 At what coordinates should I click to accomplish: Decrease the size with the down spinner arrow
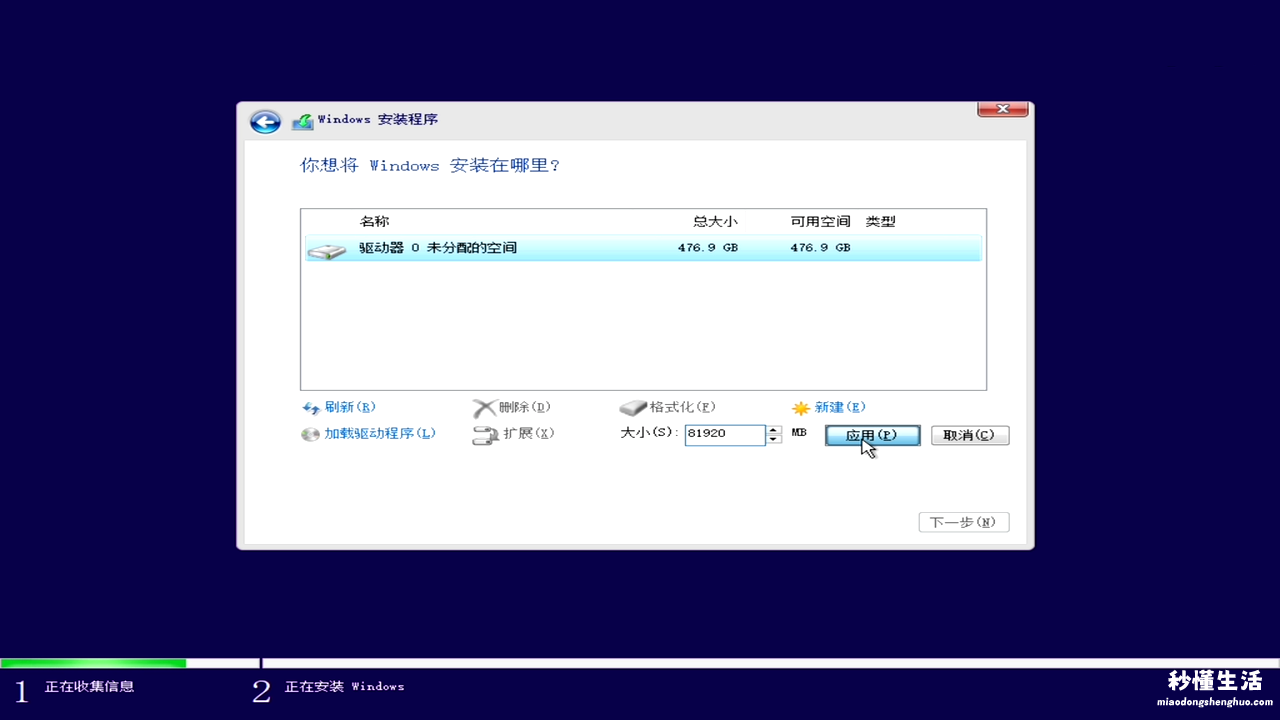(774, 440)
